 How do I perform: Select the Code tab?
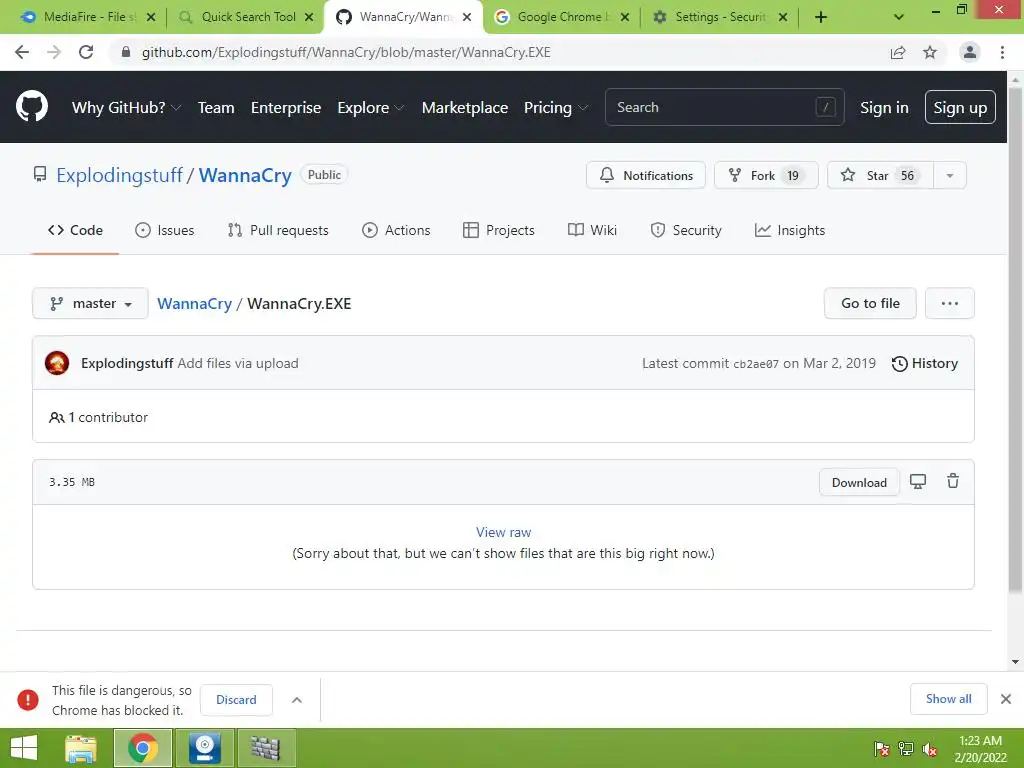click(75, 231)
